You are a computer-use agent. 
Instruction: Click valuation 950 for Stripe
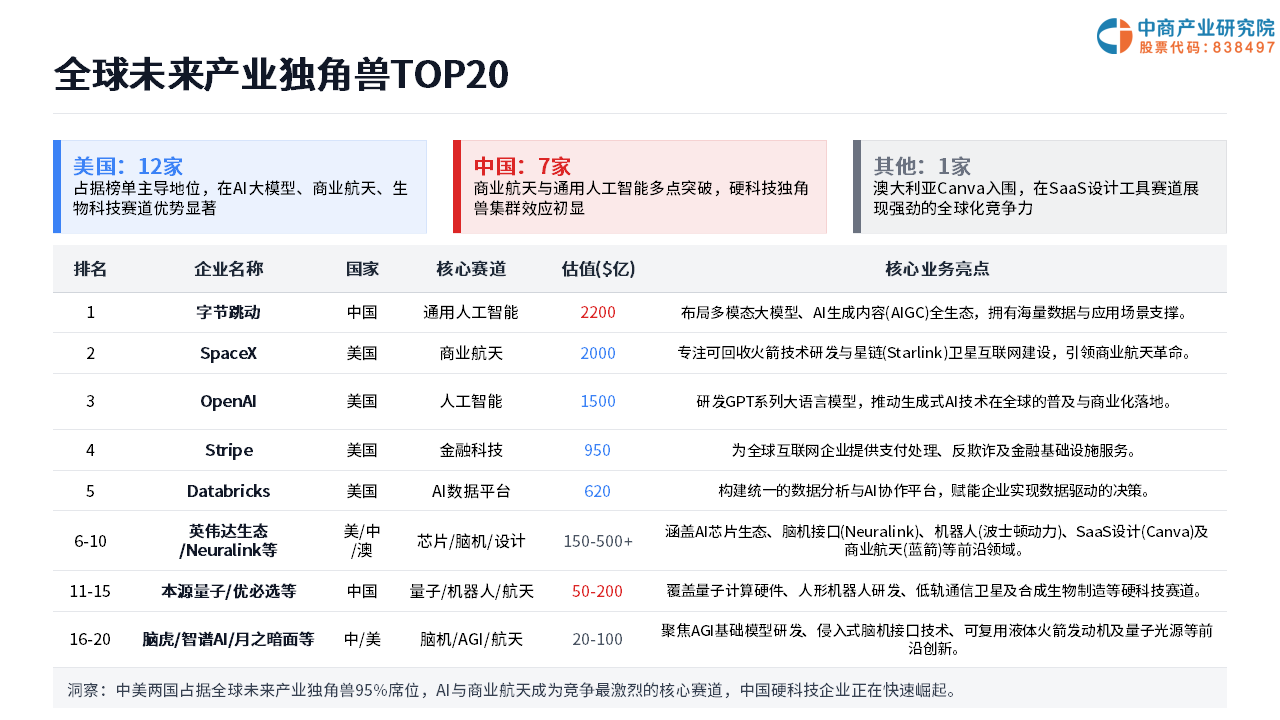[x=598, y=450]
